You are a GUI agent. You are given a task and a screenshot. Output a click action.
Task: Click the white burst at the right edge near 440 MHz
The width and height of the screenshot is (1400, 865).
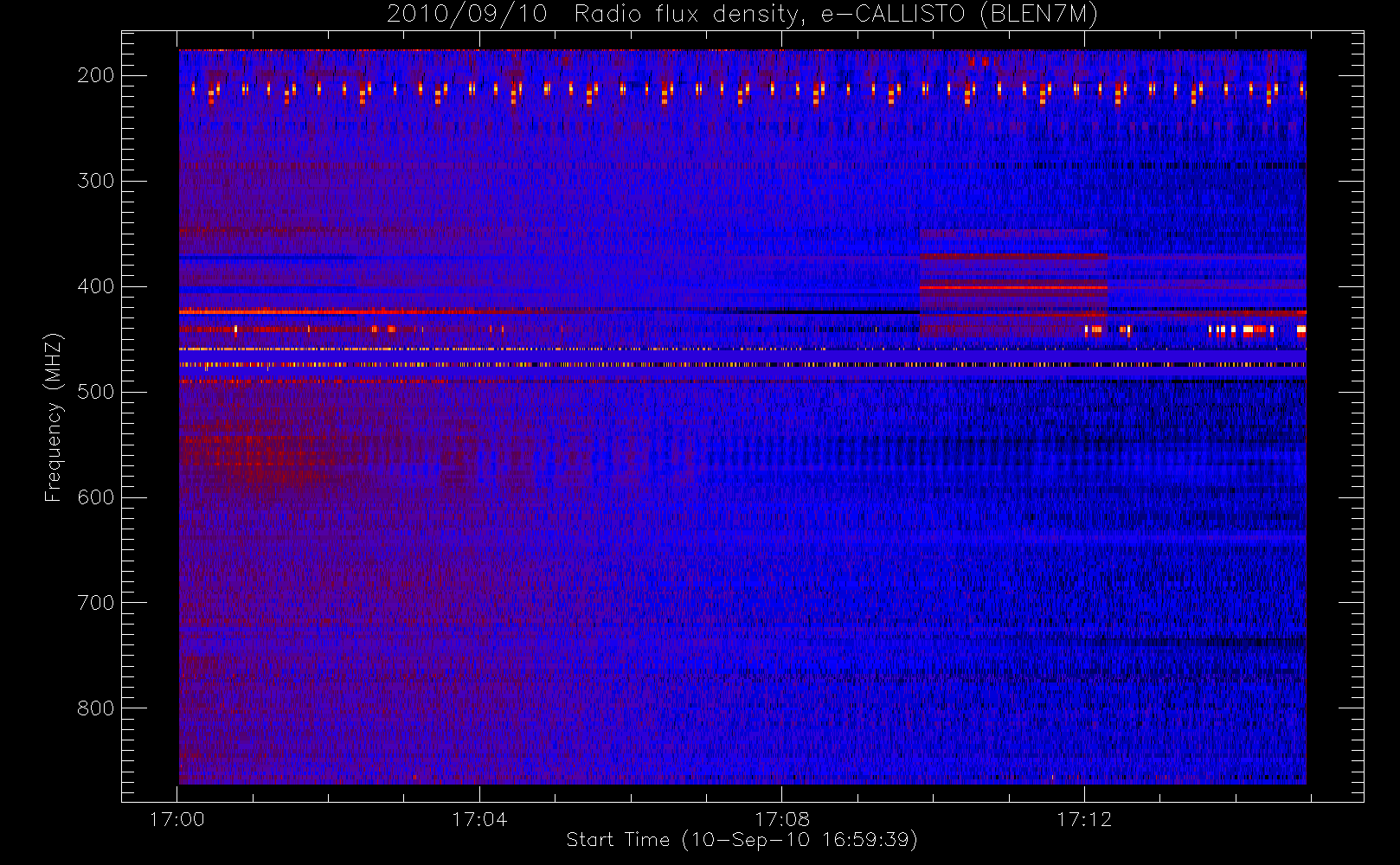pos(1301,330)
